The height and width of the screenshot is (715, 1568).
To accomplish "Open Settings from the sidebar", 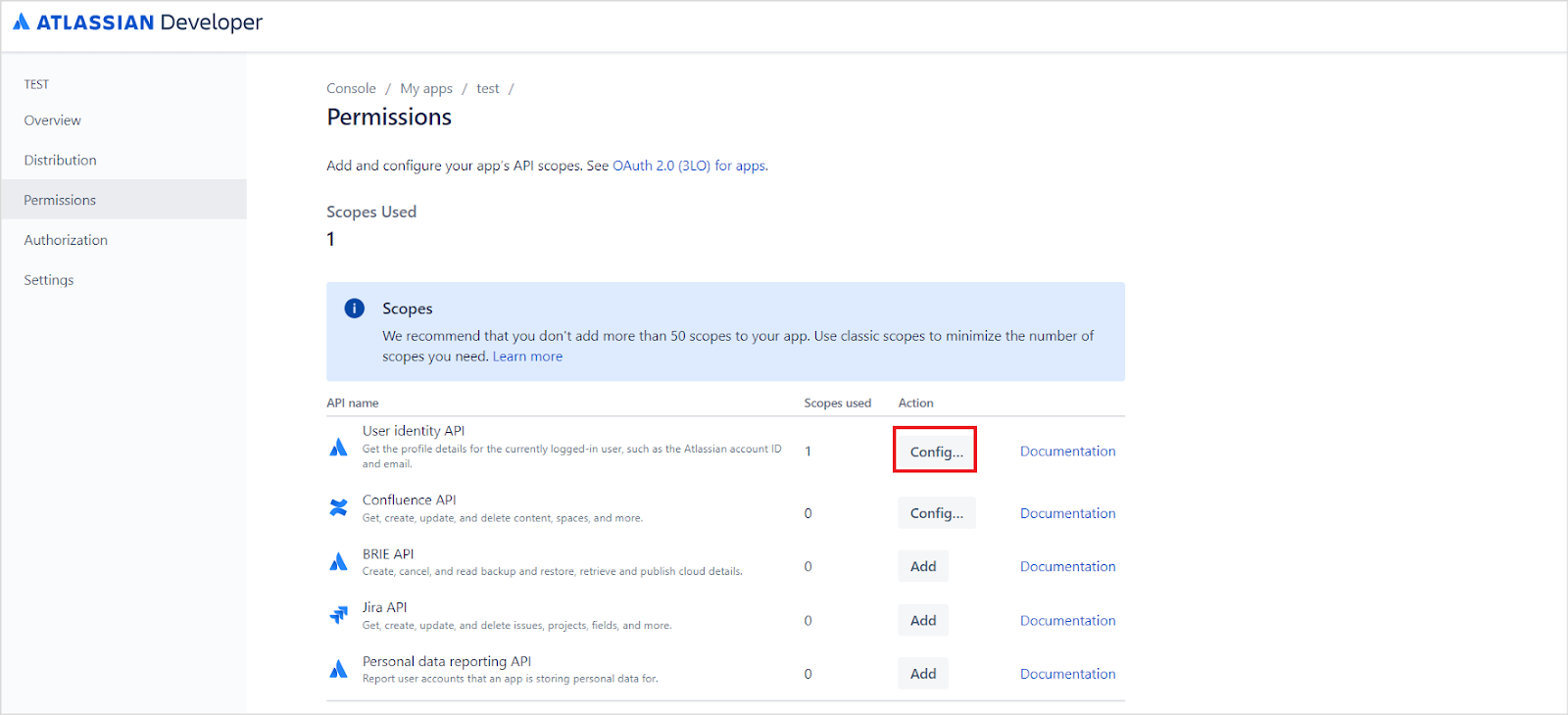I will click(49, 280).
